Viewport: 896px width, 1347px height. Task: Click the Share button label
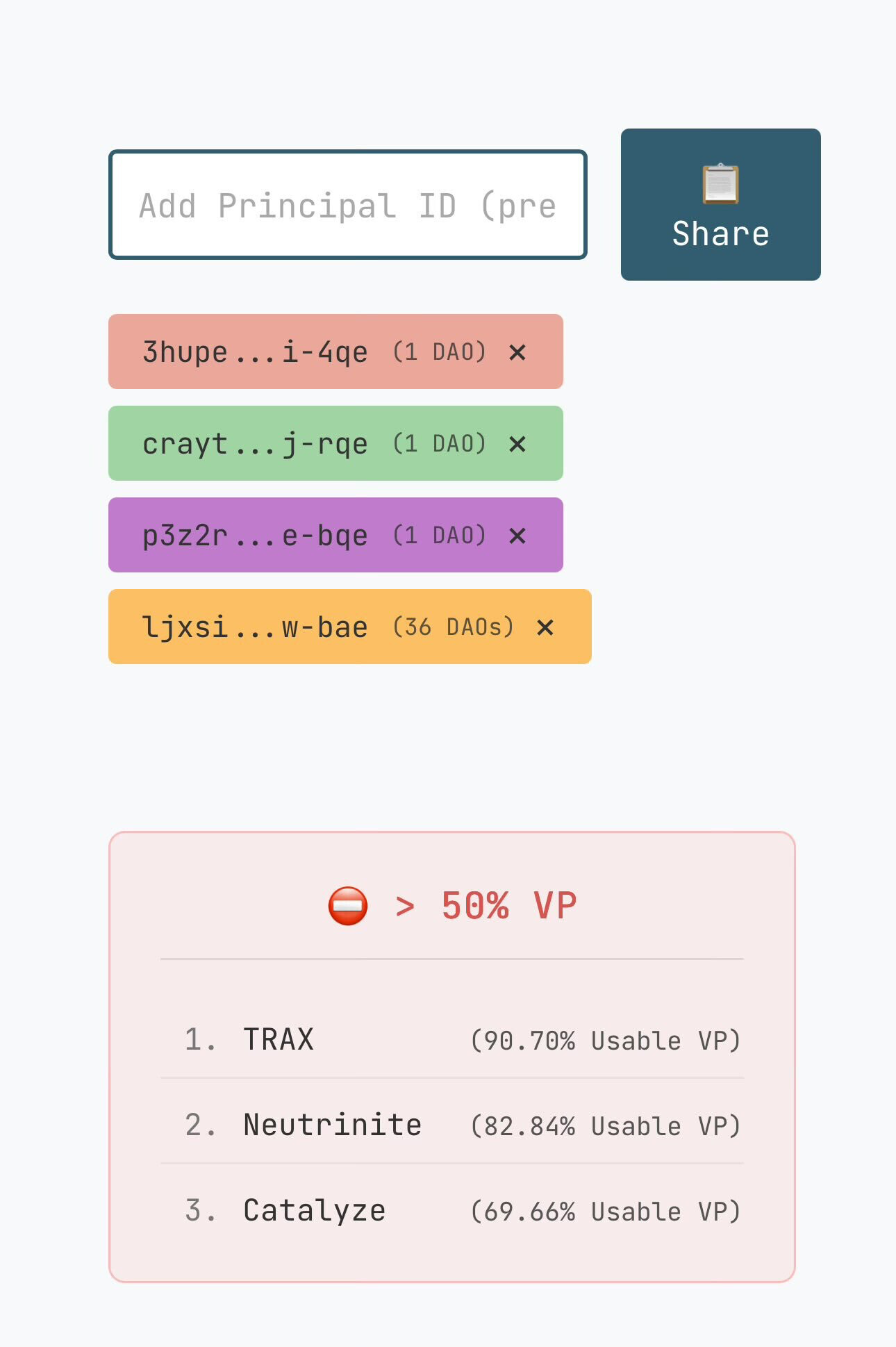tap(720, 233)
